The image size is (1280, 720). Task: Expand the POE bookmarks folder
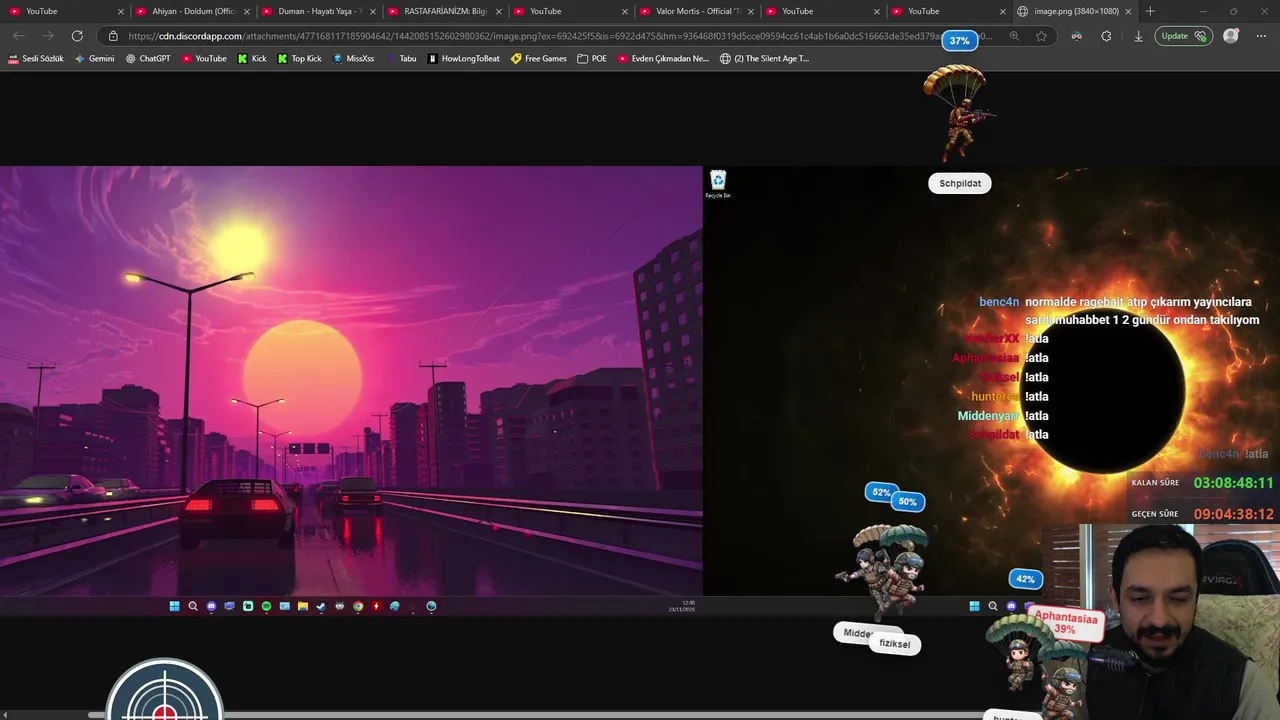(x=592, y=58)
